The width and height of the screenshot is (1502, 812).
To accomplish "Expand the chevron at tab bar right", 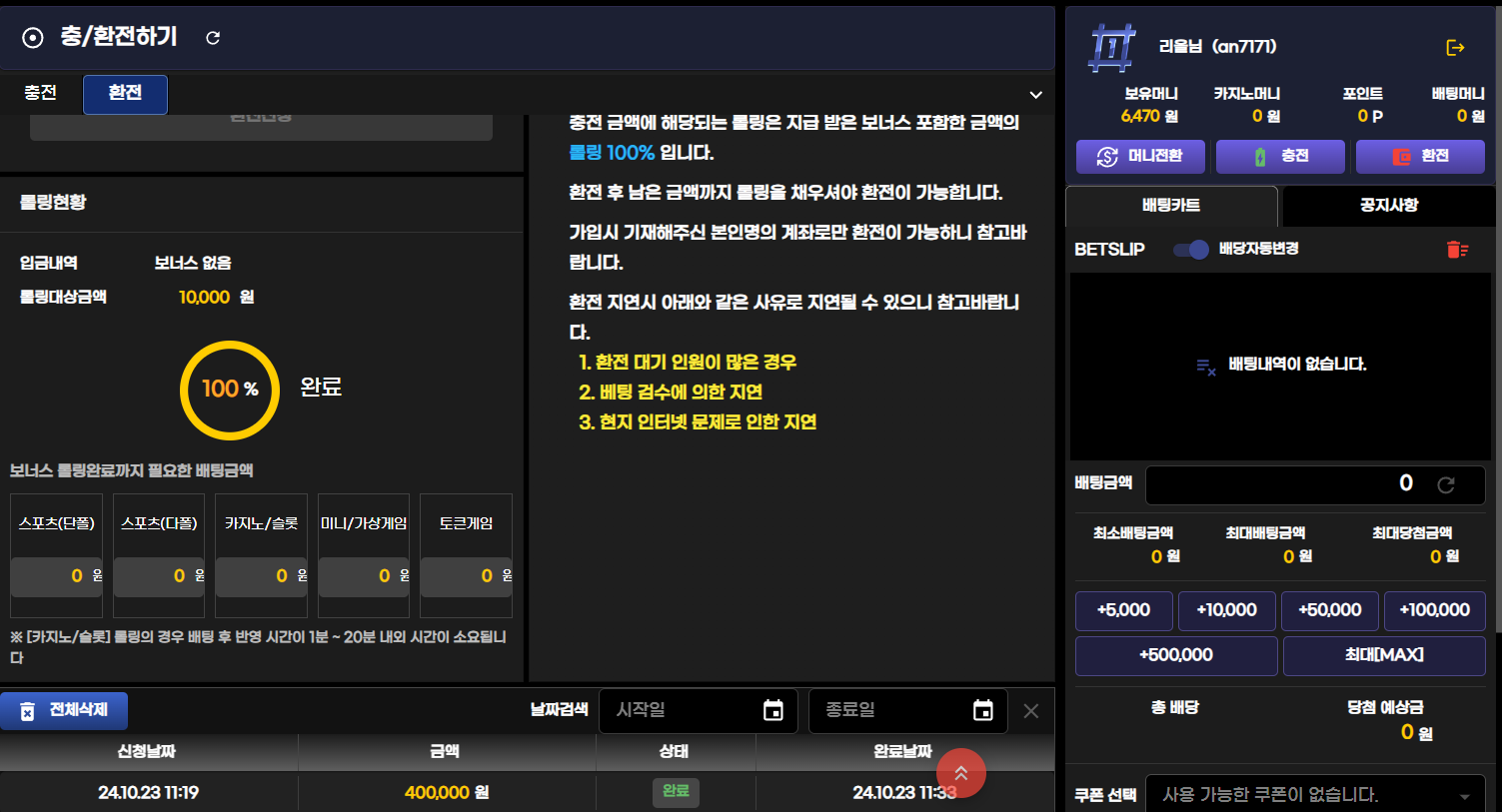I will 1035,95.
